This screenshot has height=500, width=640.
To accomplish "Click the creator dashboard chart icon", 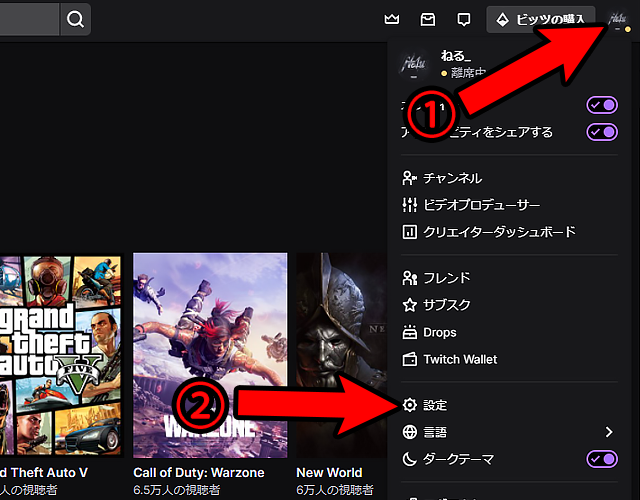I will (x=409, y=232).
